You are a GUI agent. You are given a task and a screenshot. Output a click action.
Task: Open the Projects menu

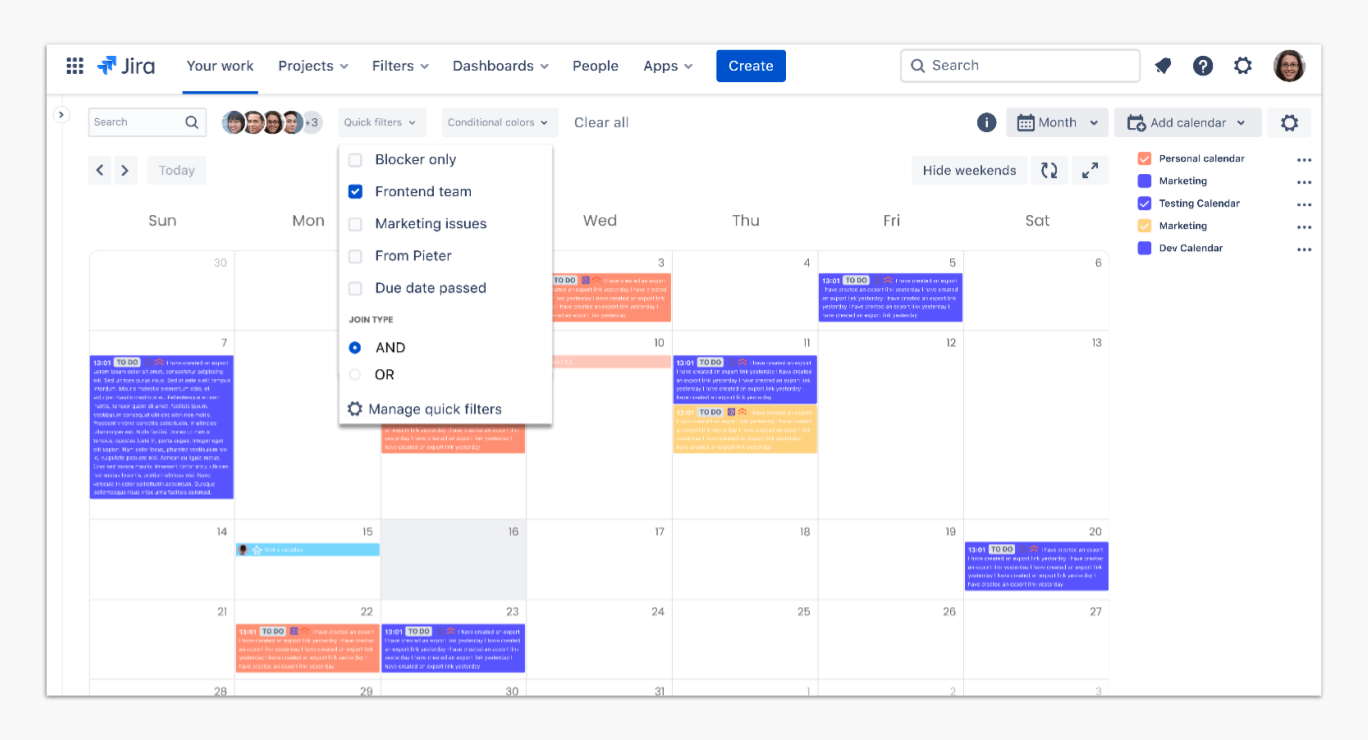click(x=313, y=66)
